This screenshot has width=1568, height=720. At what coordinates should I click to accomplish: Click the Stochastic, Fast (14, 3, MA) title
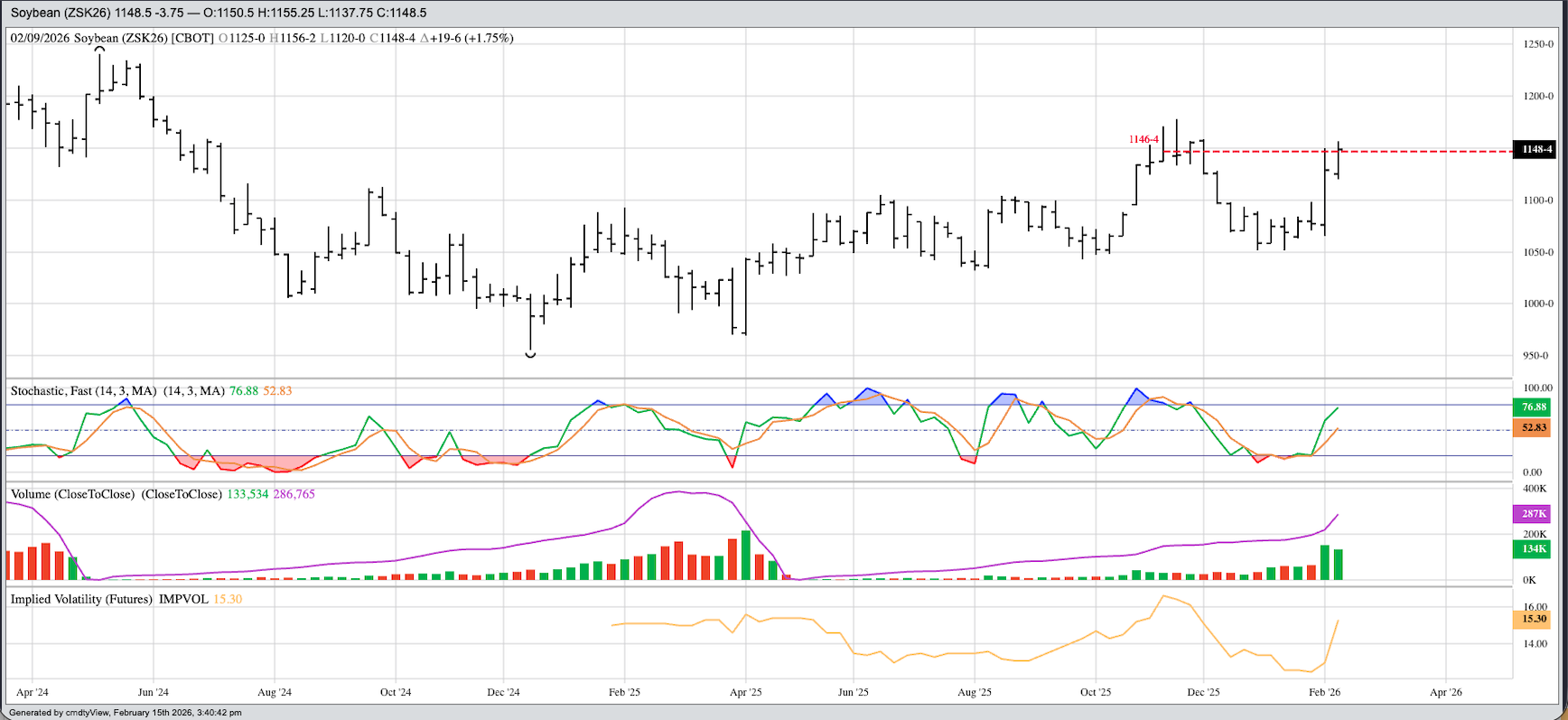coord(117,391)
